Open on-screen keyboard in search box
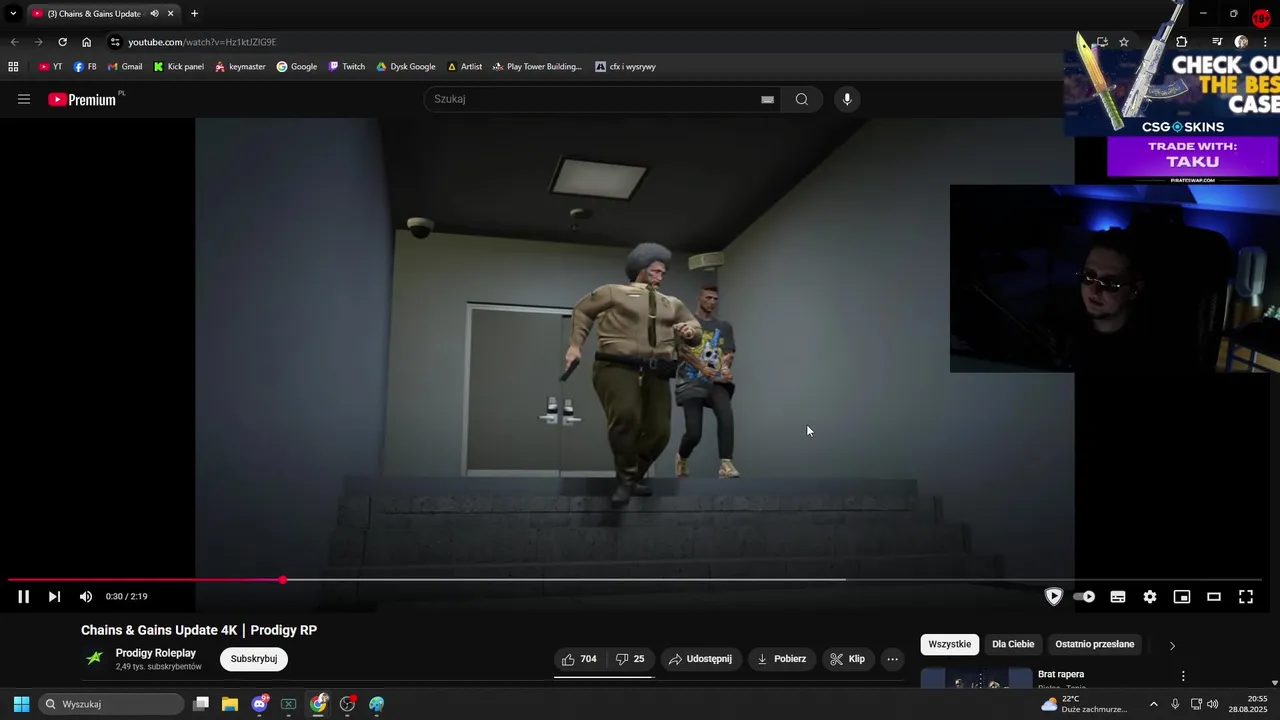 click(767, 99)
